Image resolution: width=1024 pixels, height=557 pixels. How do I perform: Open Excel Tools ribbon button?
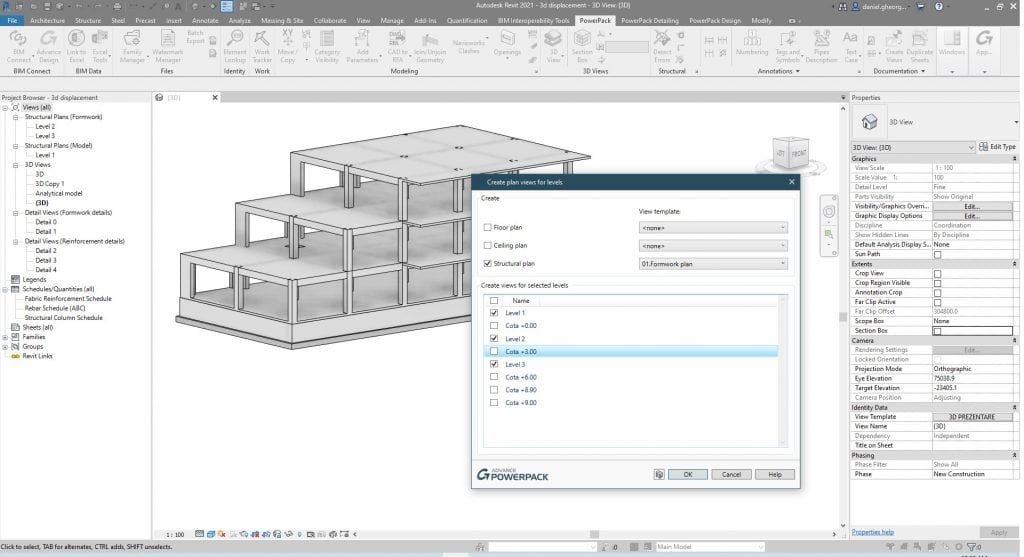tap(100, 46)
